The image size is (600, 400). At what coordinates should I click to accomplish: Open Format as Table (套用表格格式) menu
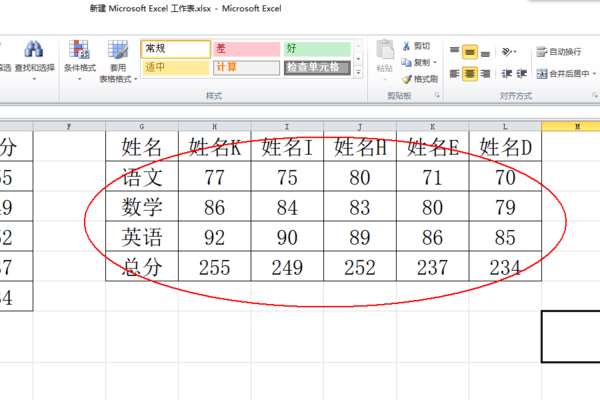[x=117, y=61]
